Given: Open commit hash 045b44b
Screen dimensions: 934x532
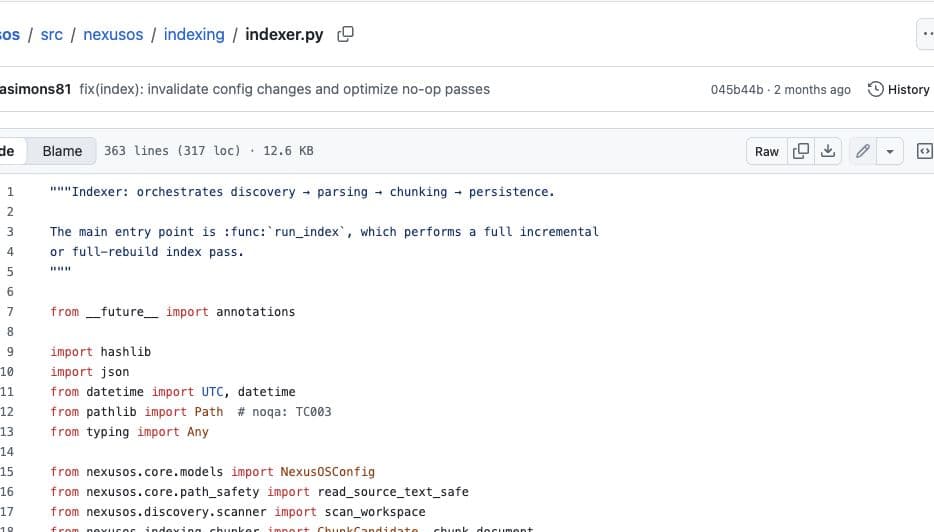Looking at the screenshot, I should tap(737, 90).
